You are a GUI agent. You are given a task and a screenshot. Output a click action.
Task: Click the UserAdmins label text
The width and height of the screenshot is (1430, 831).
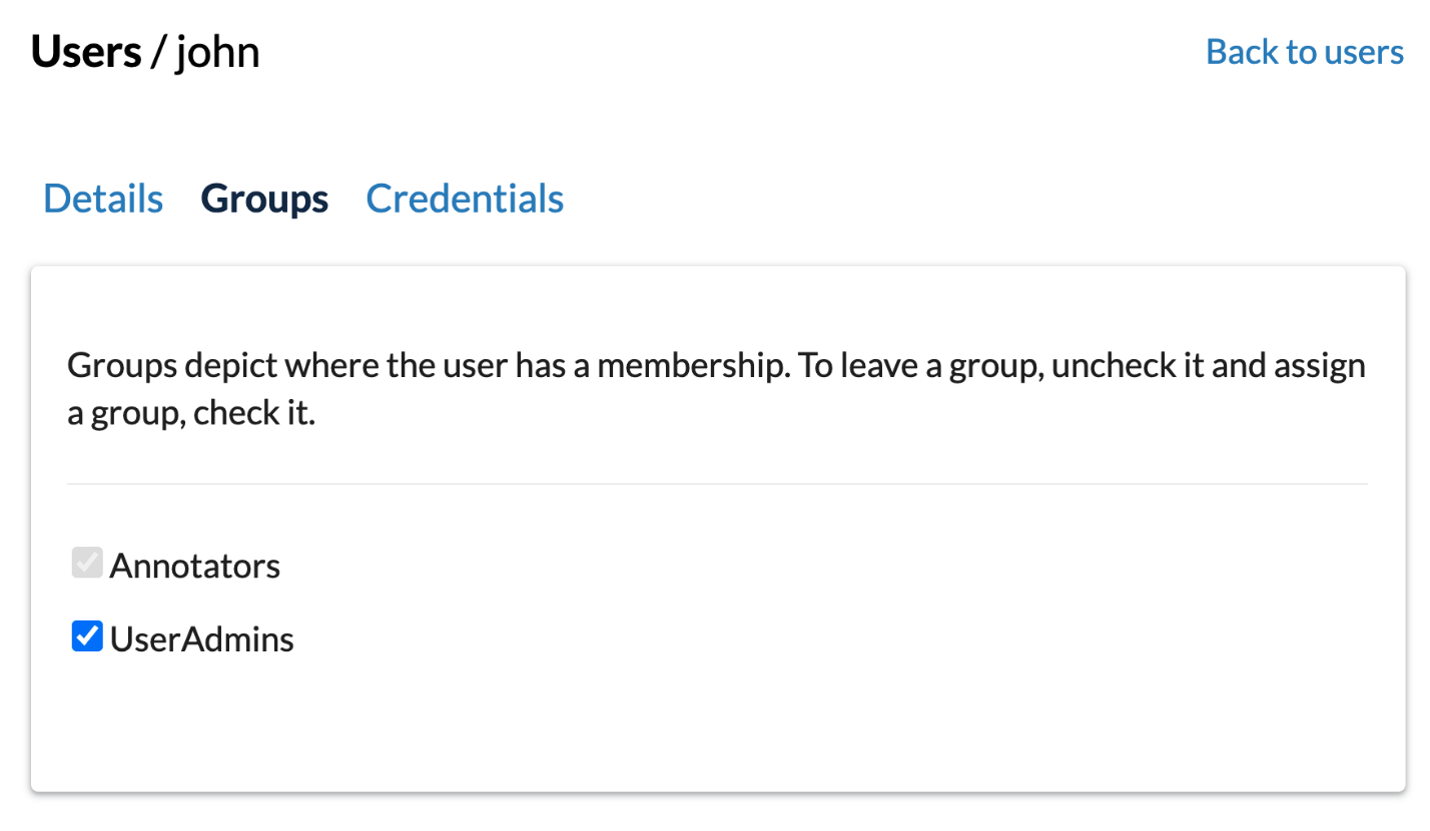(x=202, y=638)
